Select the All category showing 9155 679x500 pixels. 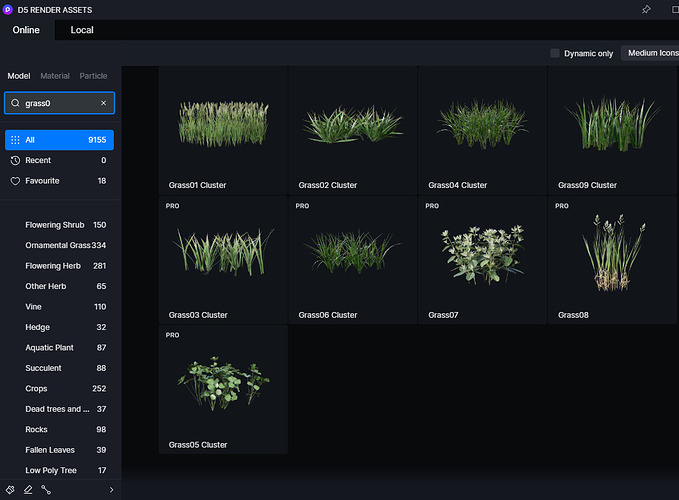(x=59, y=140)
